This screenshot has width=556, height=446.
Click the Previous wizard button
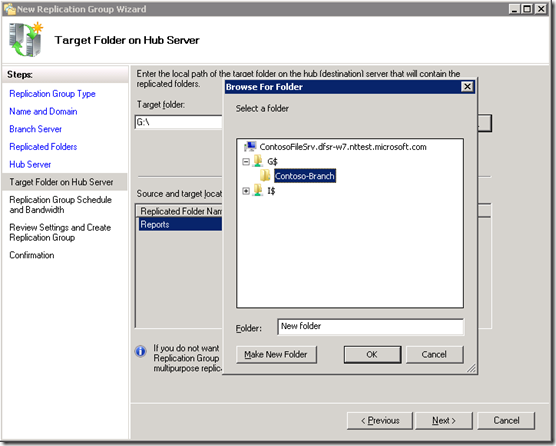[x=380, y=420]
